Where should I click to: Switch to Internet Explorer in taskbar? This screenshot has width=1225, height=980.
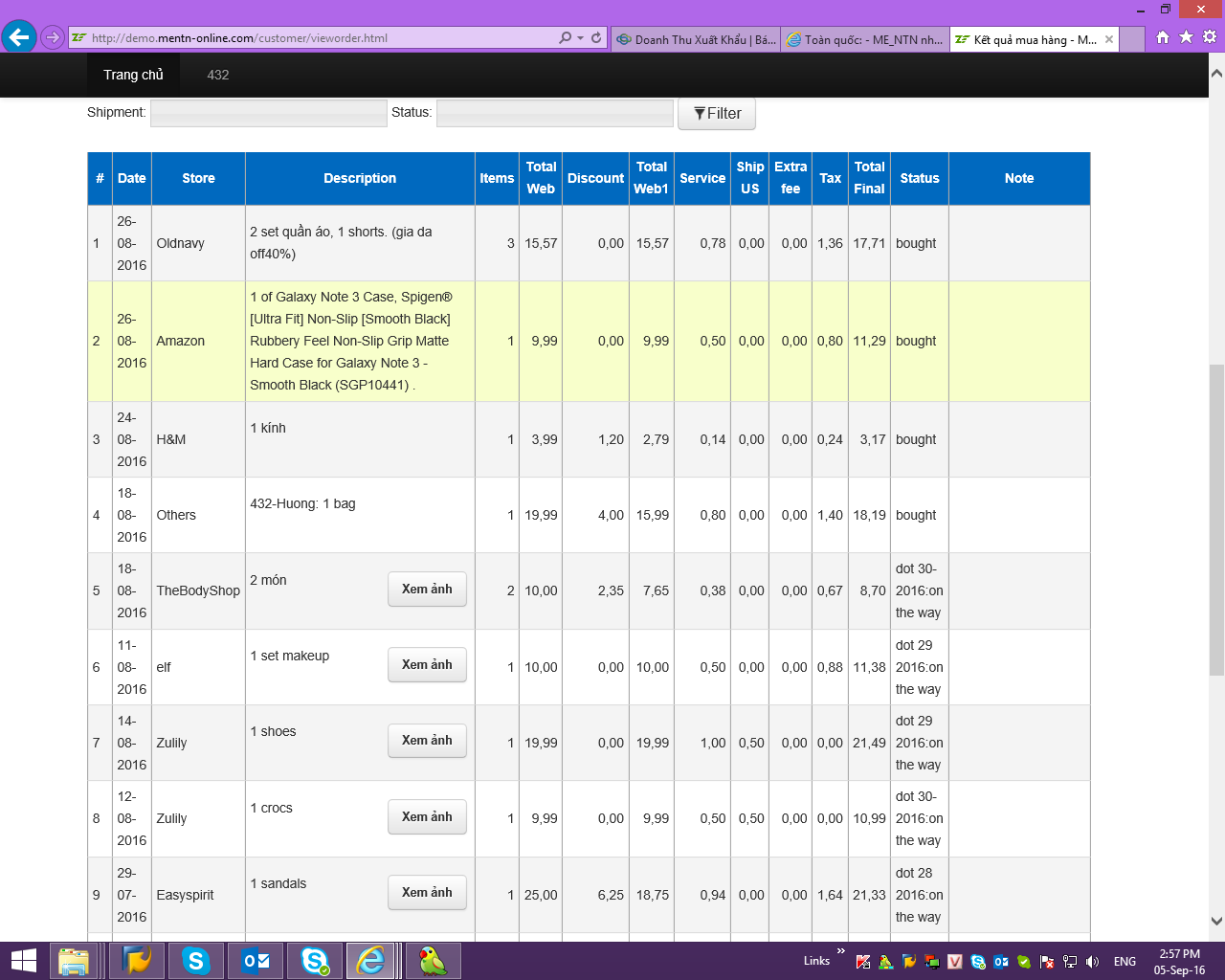pyautogui.click(x=370, y=961)
